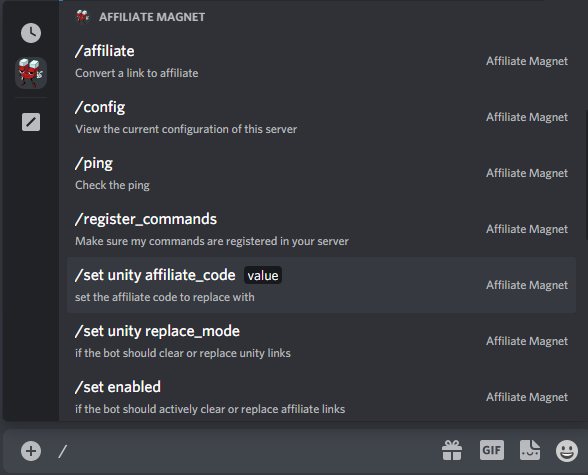588x475 pixels.
Task: Select /set unity affiliate_code command
Action: [x=321, y=285]
